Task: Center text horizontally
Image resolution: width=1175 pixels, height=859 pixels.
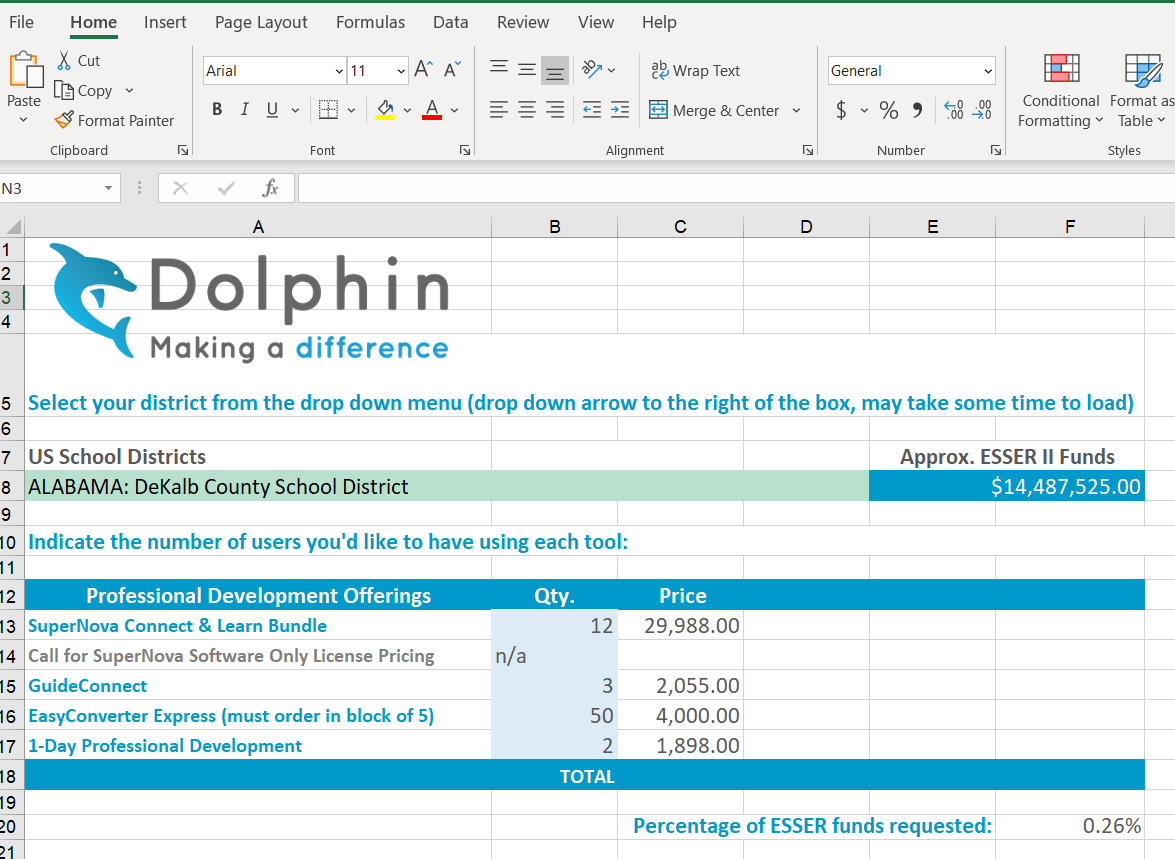Action: (527, 110)
